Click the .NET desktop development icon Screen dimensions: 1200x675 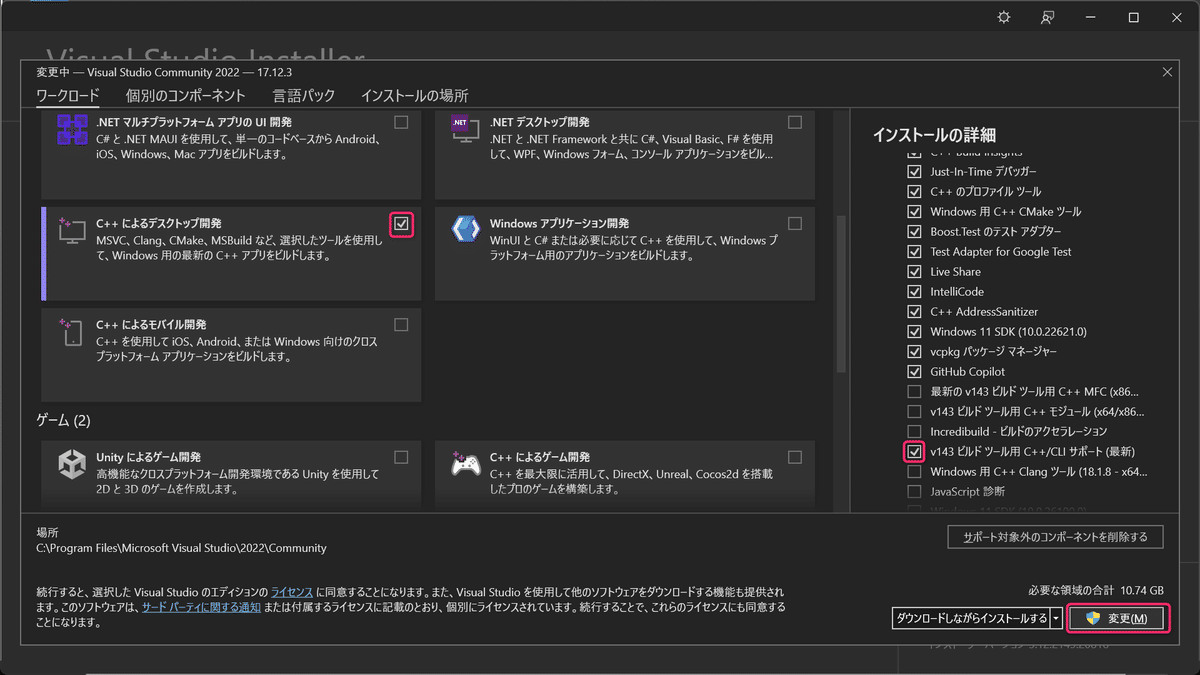coord(465,131)
